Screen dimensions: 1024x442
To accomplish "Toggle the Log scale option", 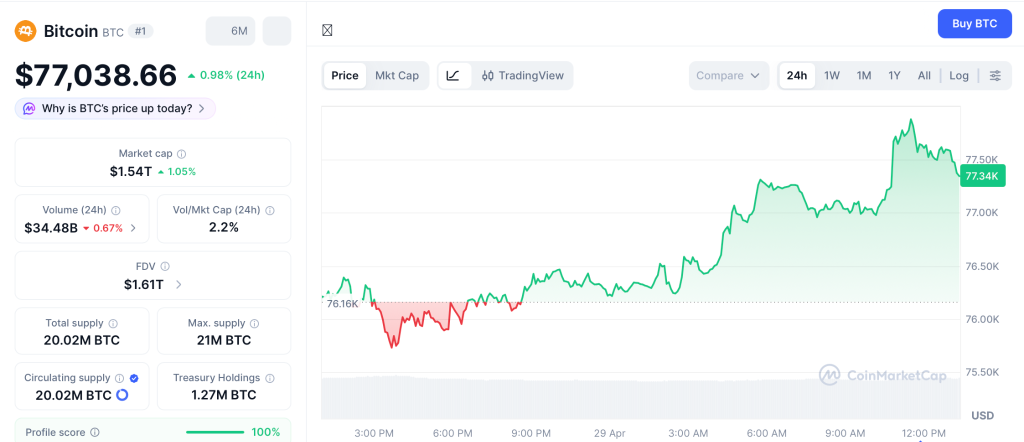I will click(958, 76).
